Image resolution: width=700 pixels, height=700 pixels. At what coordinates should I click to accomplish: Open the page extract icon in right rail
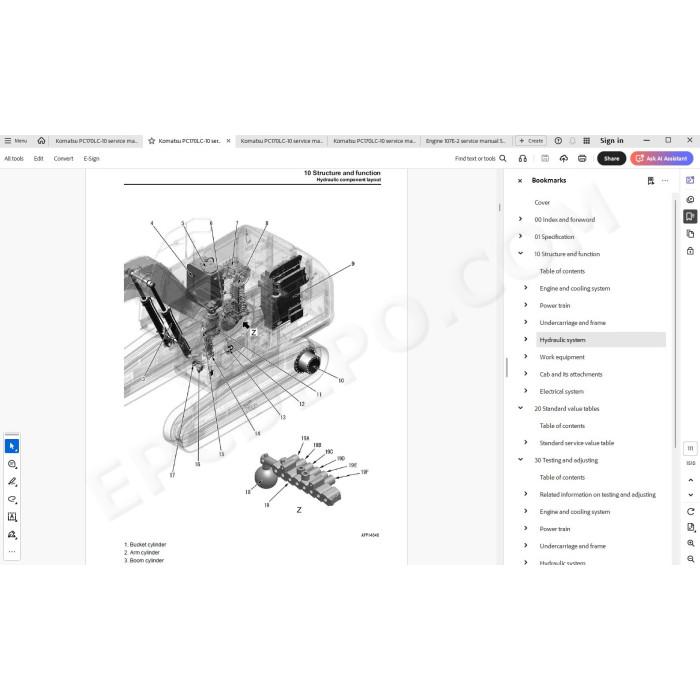(x=691, y=527)
